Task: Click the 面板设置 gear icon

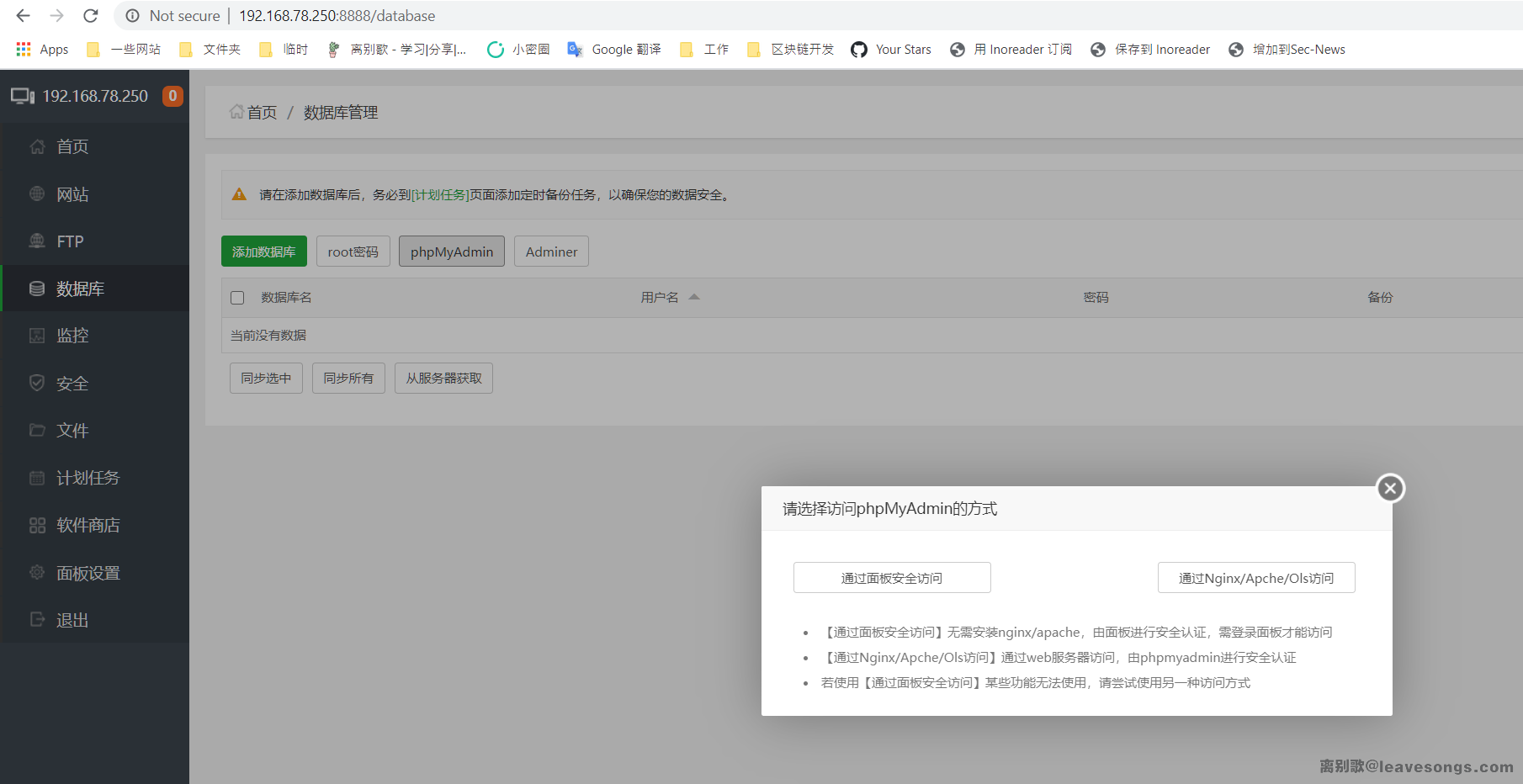Action: [x=37, y=573]
